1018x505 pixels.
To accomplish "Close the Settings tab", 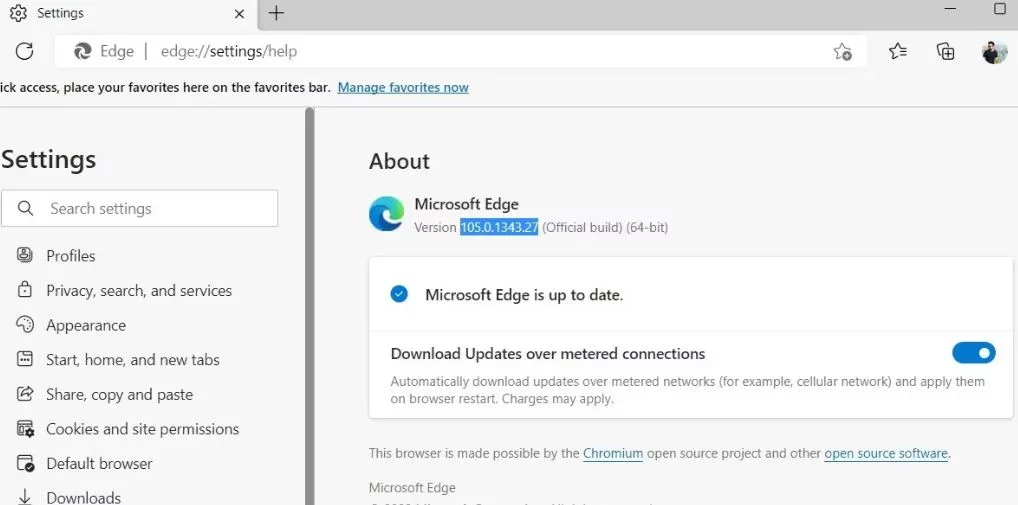I will click(239, 13).
